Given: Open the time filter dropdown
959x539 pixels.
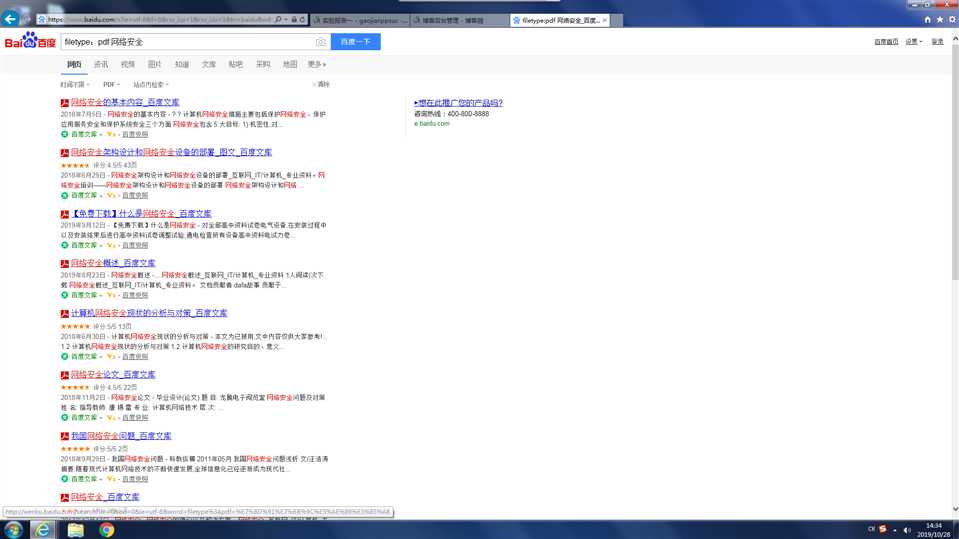Looking at the screenshot, I should [x=75, y=84].
